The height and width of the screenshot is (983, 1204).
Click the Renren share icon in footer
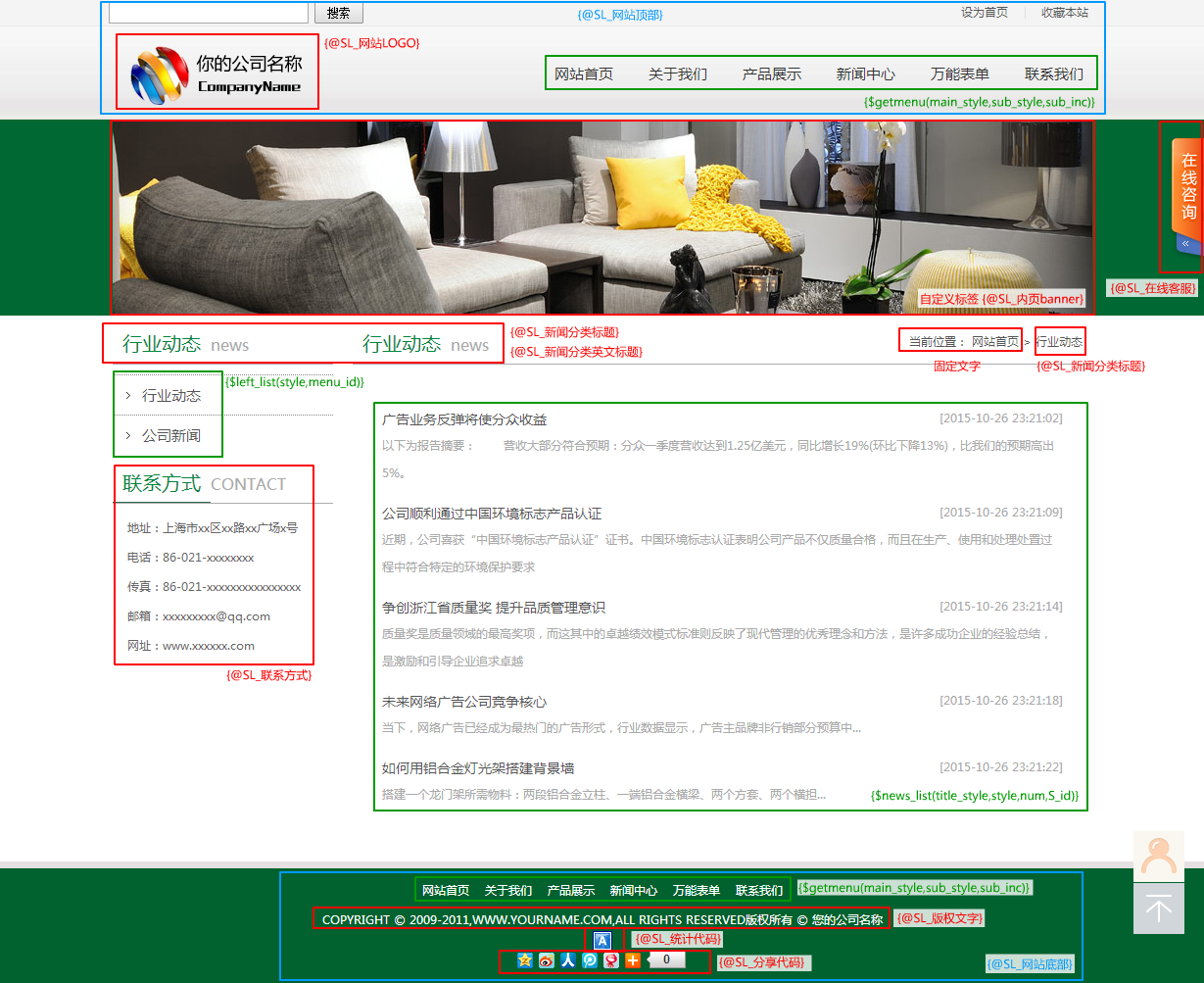click(x=568, y=960)
